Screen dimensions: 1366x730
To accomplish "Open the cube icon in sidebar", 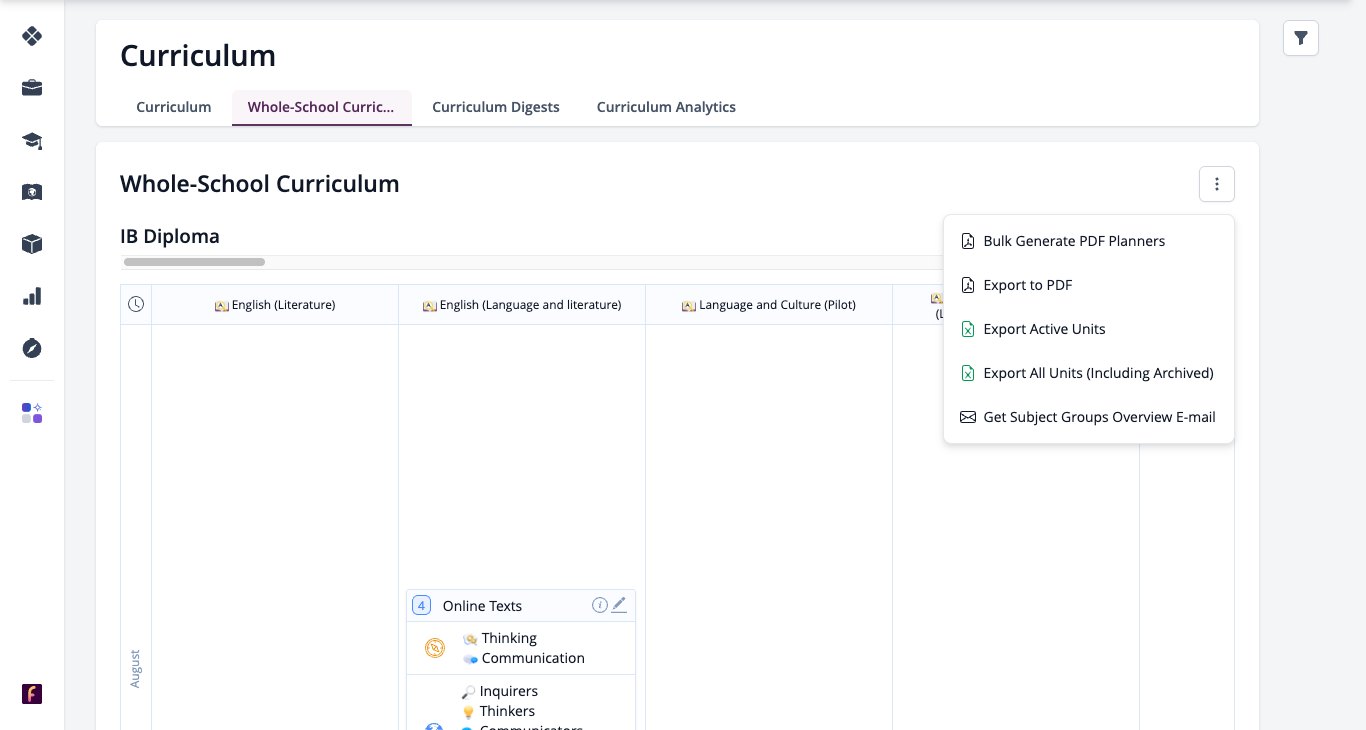I will pos(32,244).
